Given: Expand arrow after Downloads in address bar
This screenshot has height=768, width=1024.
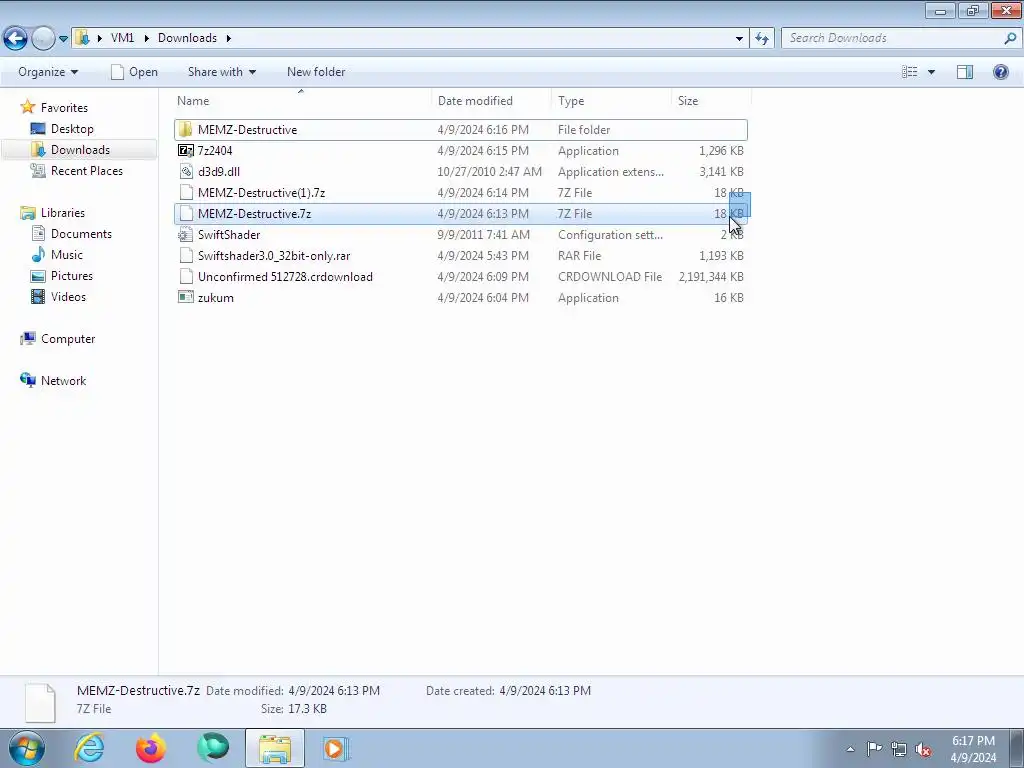Looking at the screenshot, I should point(229,38).
